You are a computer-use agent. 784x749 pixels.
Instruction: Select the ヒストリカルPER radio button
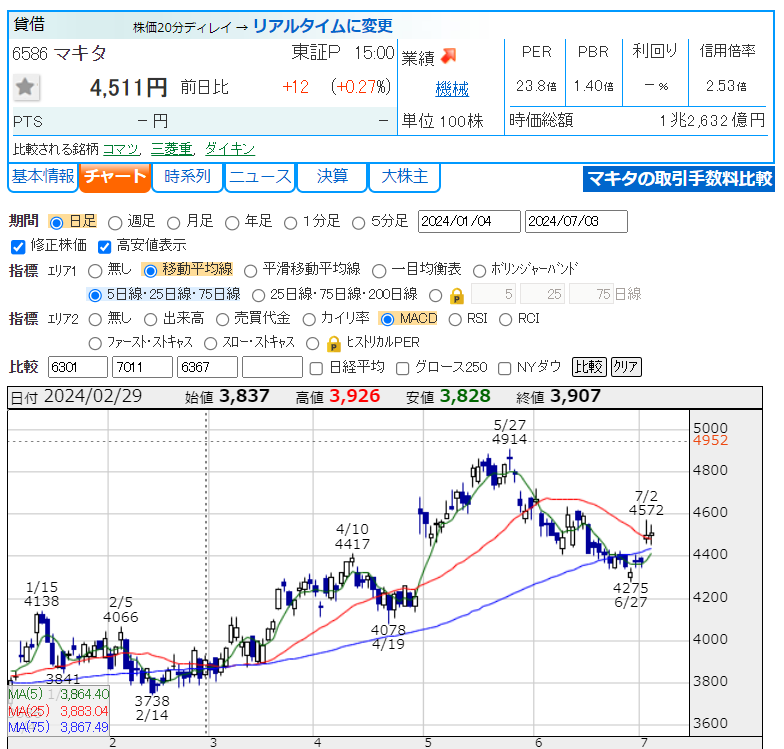coord(312,344)
